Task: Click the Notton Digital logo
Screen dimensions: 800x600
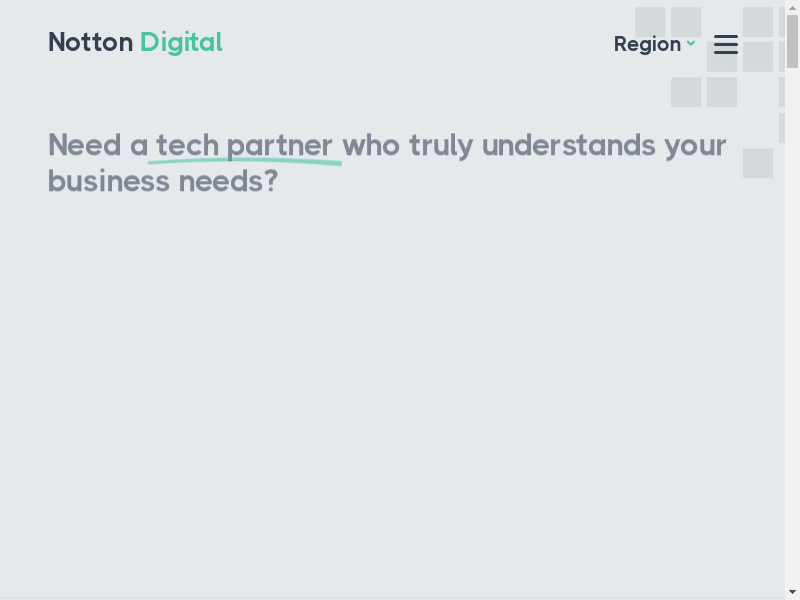Action: tap(135, 42)
